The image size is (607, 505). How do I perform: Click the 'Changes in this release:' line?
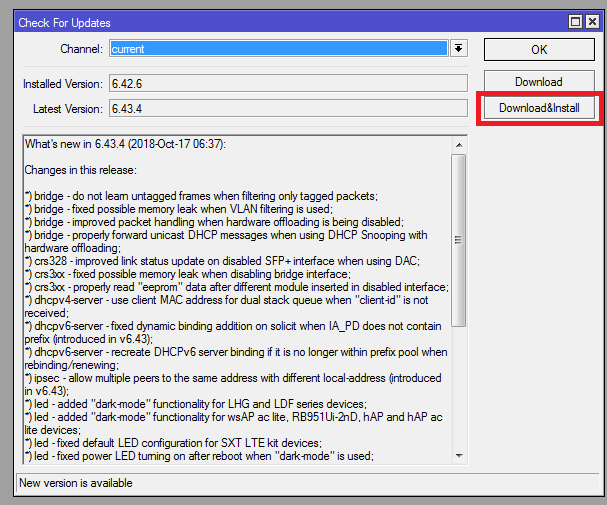[81, 170]
